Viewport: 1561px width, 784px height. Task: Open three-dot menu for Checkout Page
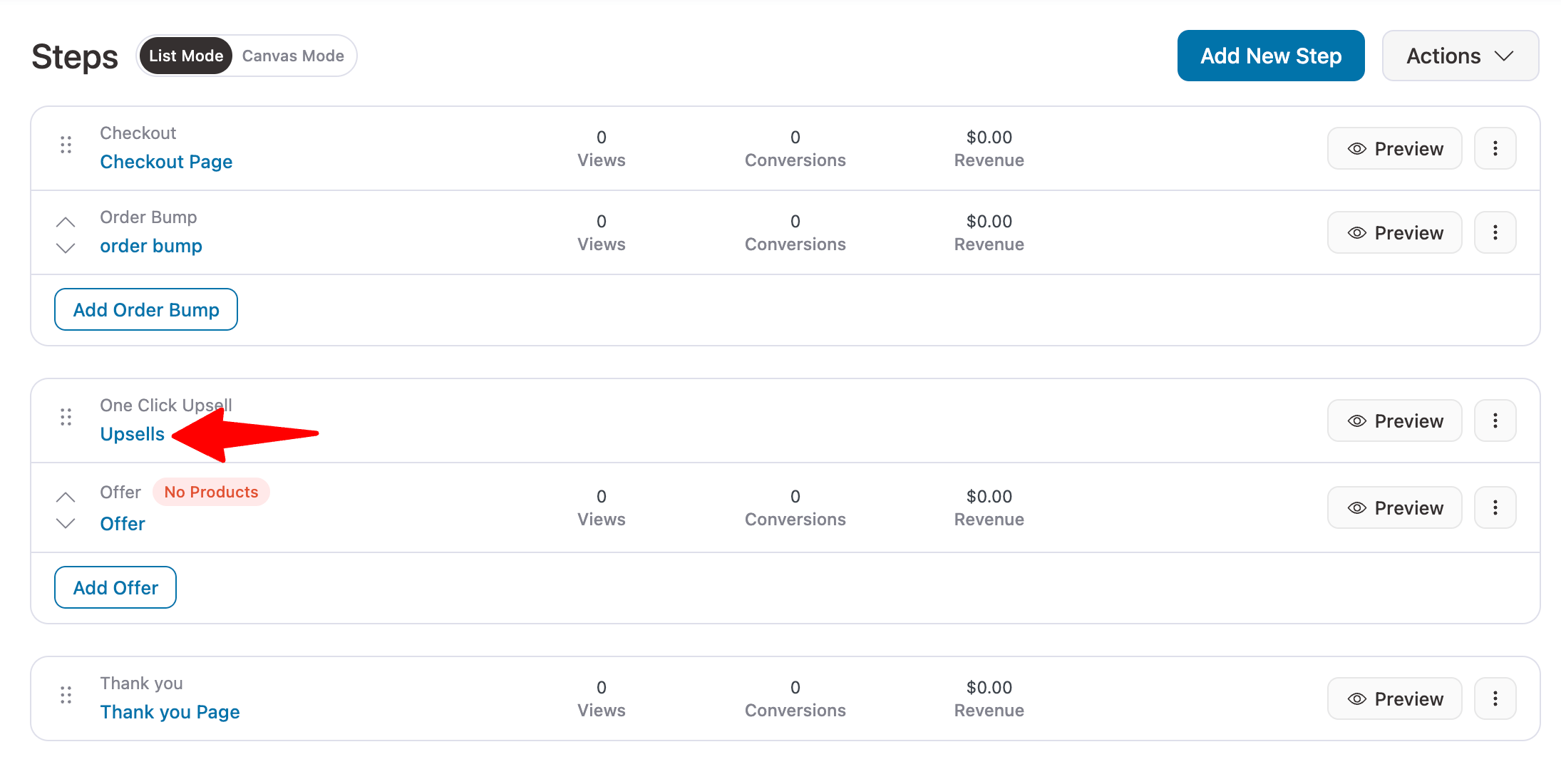tap(1495, 148)
